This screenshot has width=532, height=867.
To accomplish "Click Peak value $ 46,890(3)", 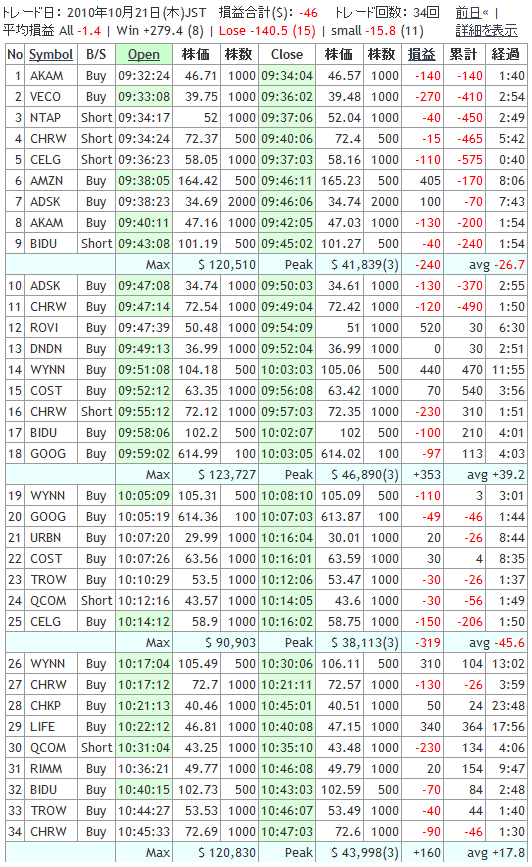I will [x=364, y=475].
